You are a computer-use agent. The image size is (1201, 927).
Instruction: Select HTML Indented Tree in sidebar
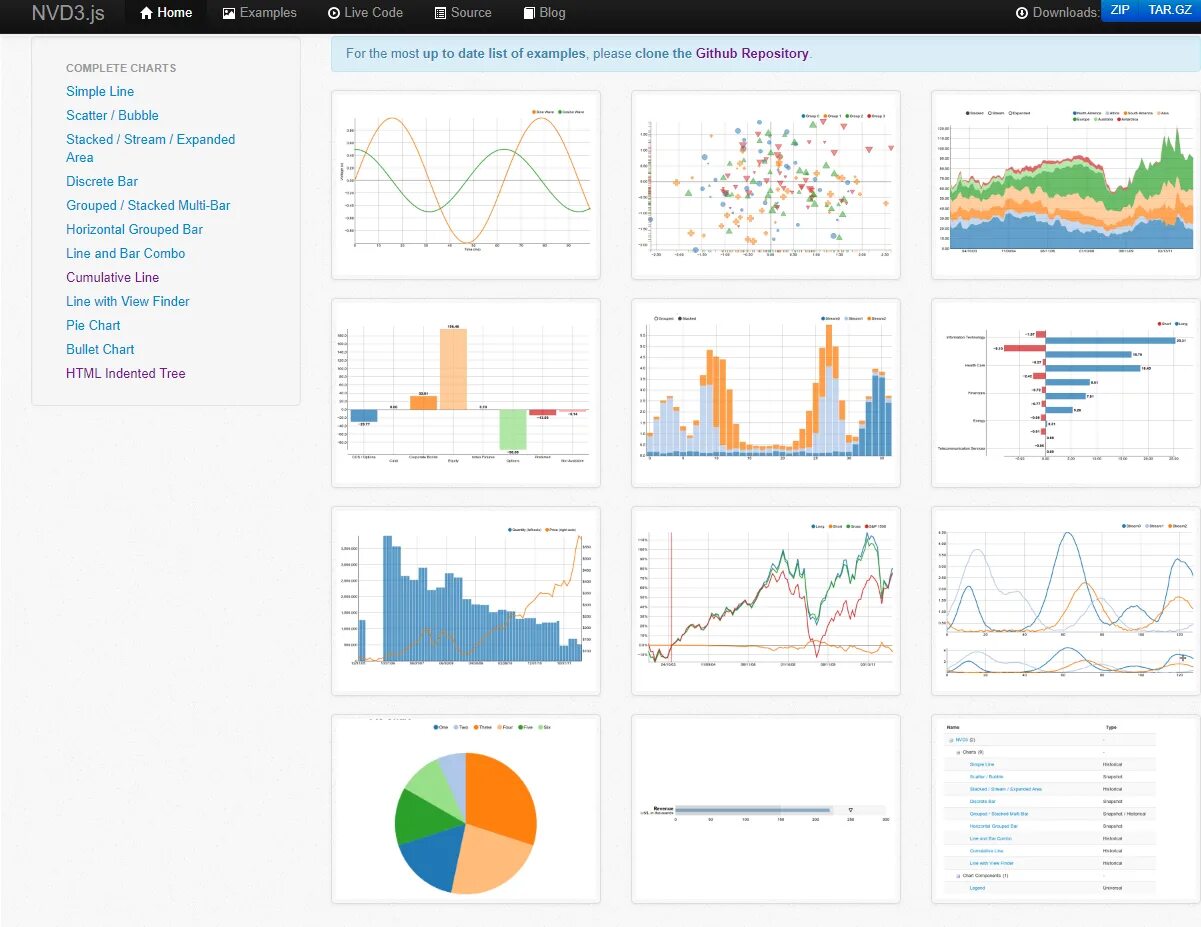(125, 373)
